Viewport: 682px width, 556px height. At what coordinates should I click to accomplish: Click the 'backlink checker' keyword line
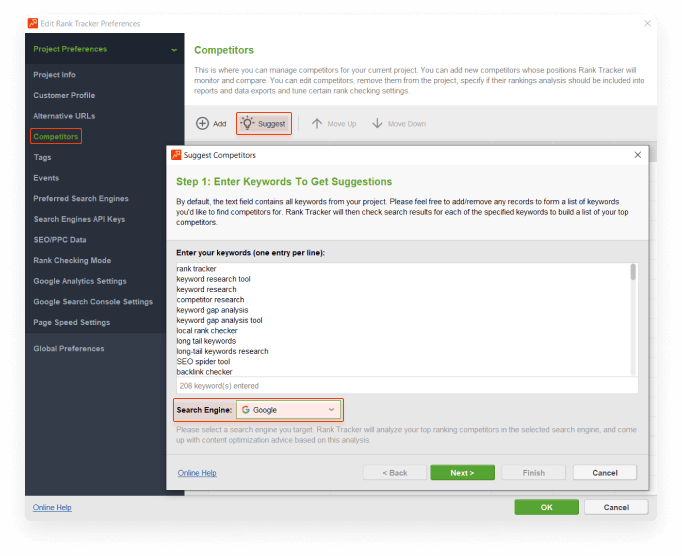click(x=204, y=372)
